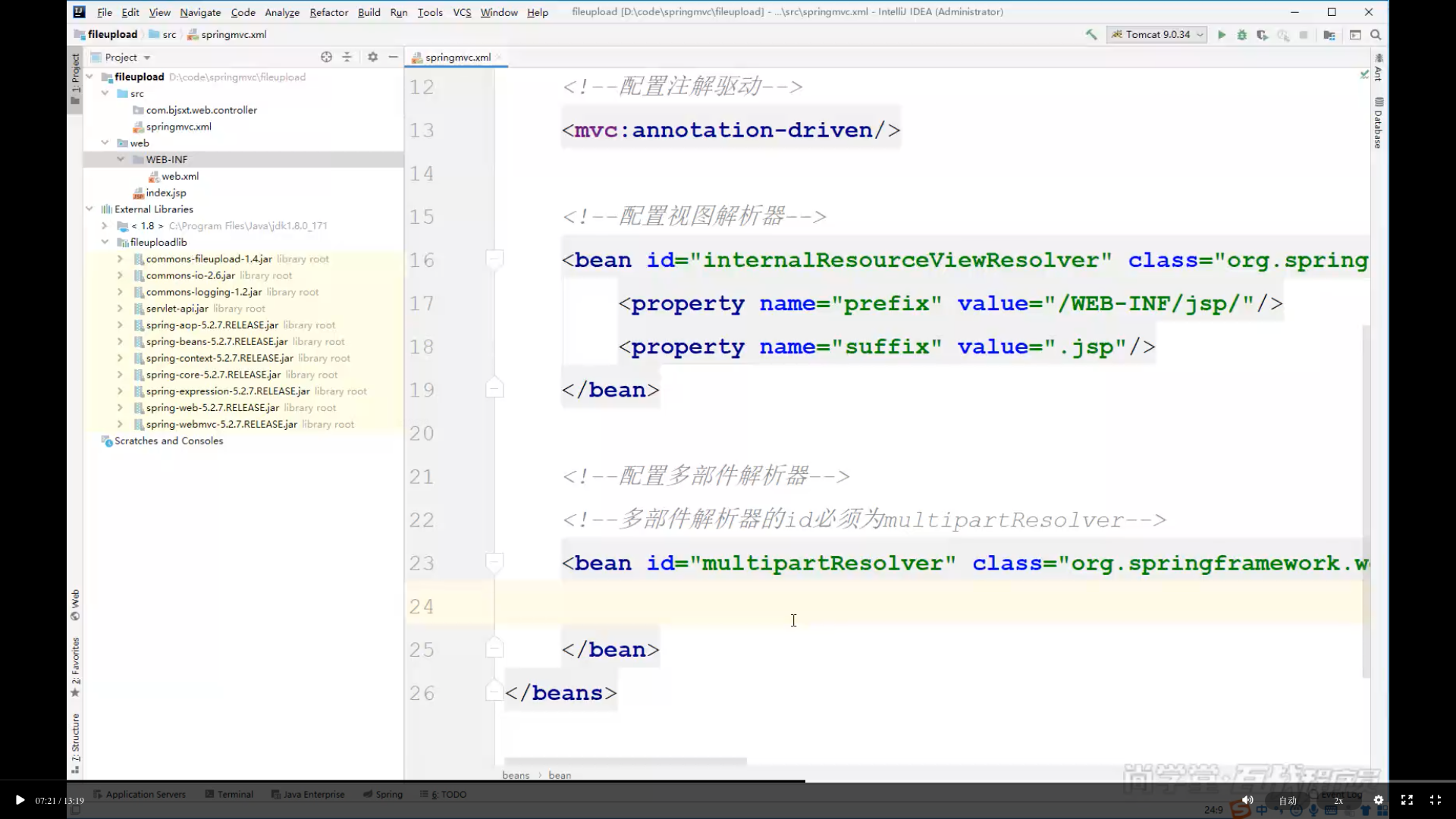Play the video
1456x819 pixels.
coord(20,800)
